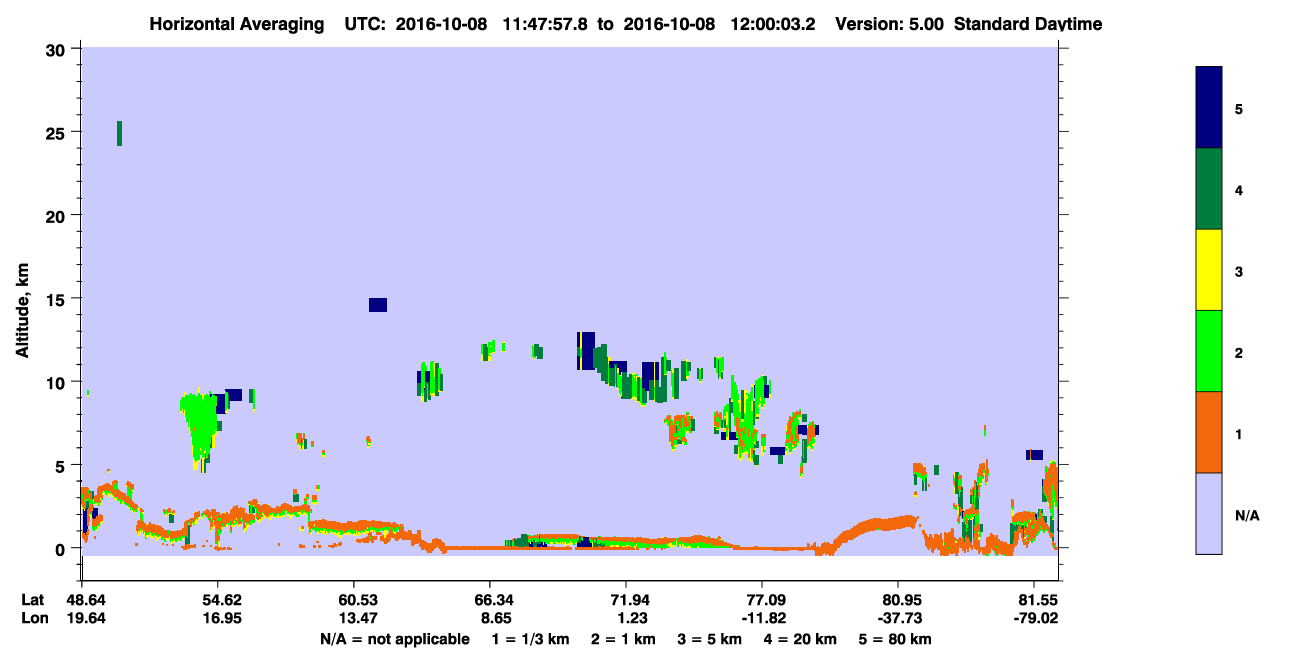Click the colorbar label 3
Viewport: 1300px width, 667px height.
pos(1239,270)
